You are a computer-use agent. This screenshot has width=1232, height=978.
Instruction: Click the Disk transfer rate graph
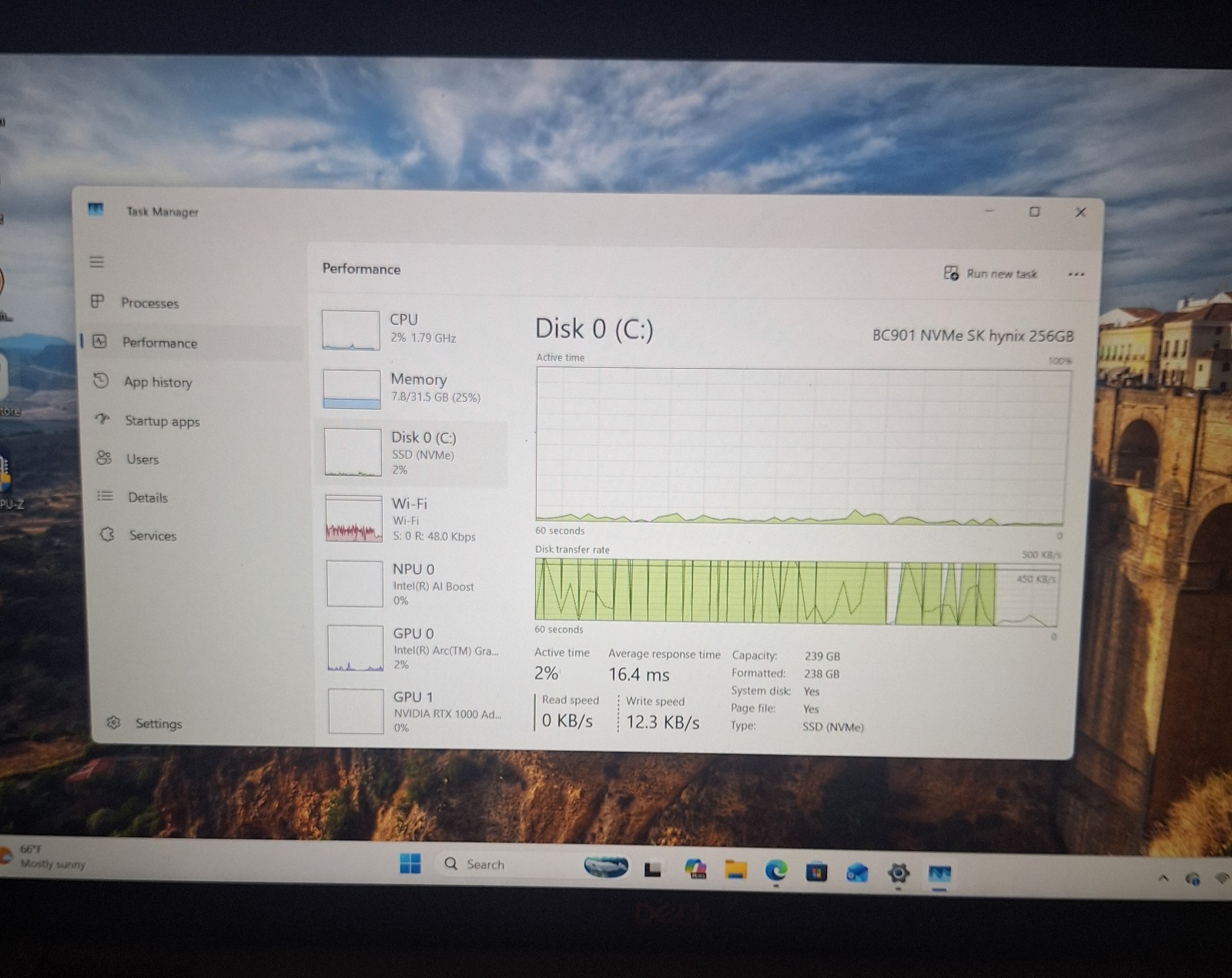coord(796,591)
